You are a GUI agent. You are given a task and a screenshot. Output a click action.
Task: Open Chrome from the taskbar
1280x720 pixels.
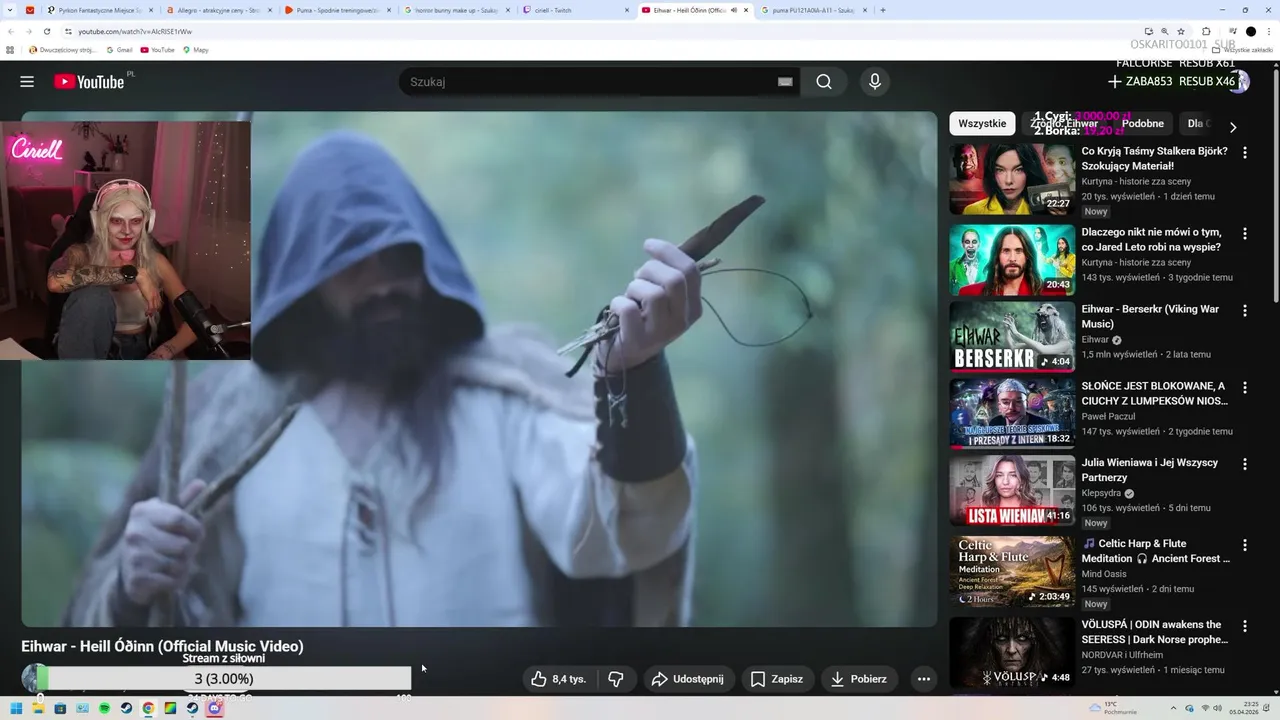pos(148,708)
